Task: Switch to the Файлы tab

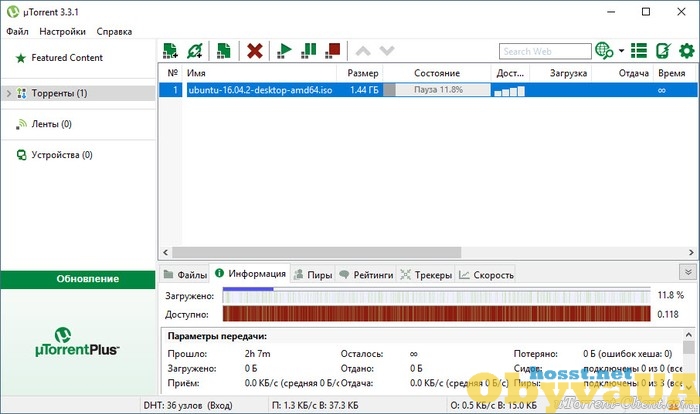Action: (185, 275)
